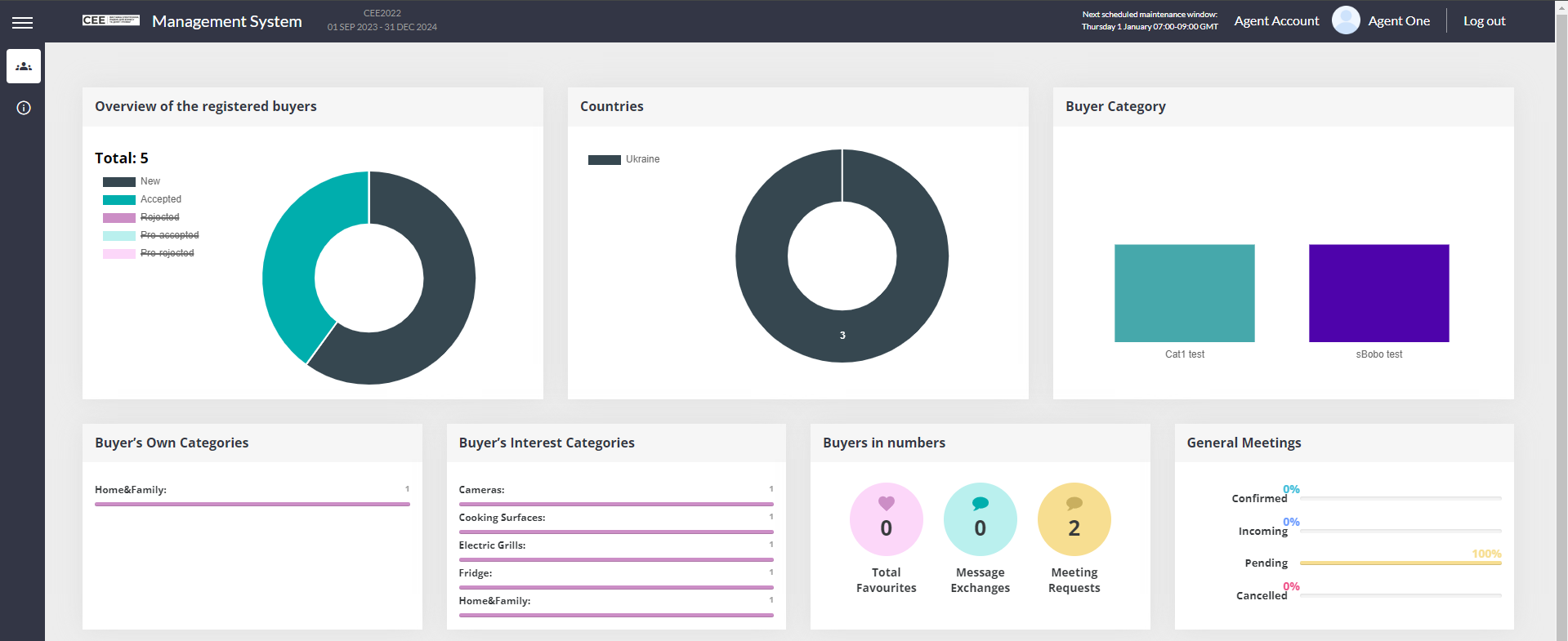Click the buyers group sidebar icon
This screenshot has width=1568, height=641.
pyautogui.click(x=24, y=66)
